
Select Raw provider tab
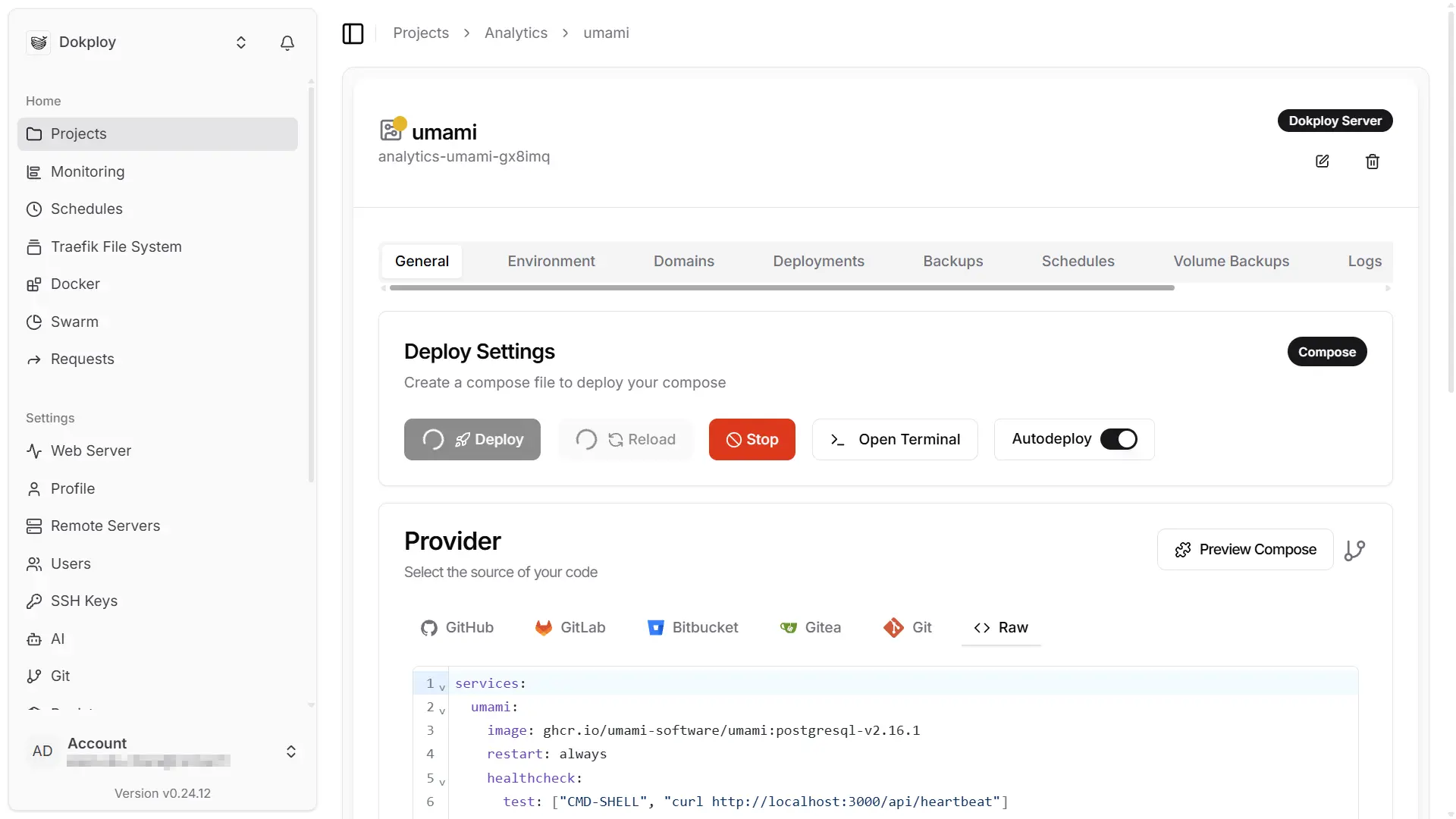click(1001, 628)
